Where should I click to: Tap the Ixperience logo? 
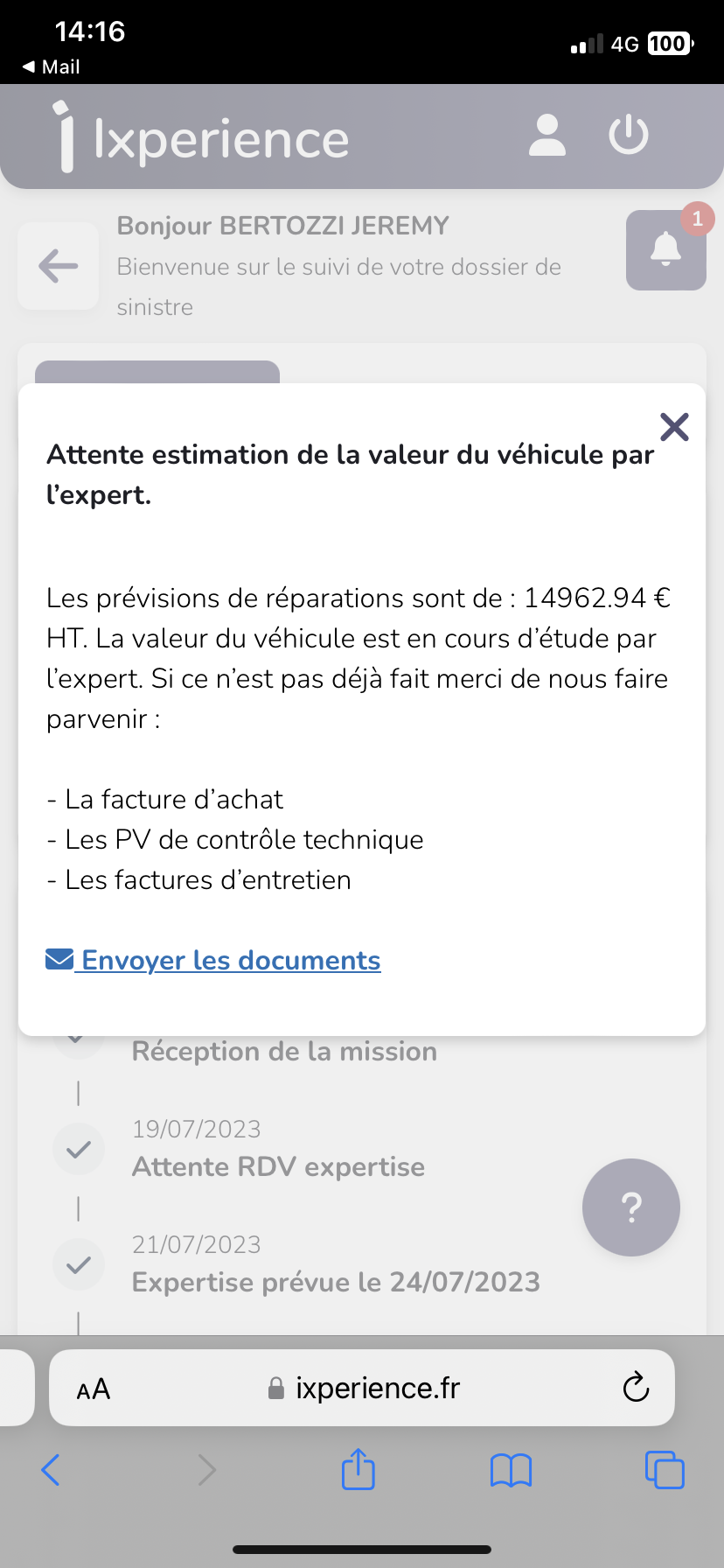(201, 137)
